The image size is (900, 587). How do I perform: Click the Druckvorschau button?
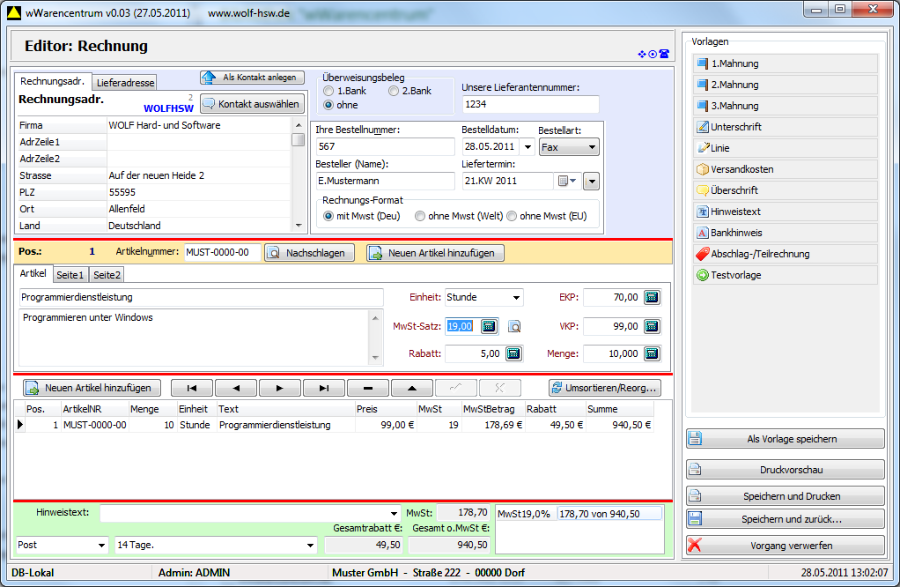pos(785,470)
